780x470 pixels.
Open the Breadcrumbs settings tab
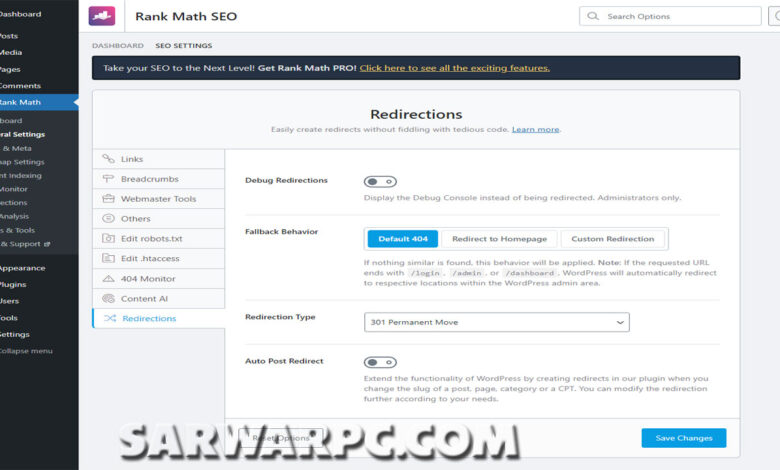159,179
